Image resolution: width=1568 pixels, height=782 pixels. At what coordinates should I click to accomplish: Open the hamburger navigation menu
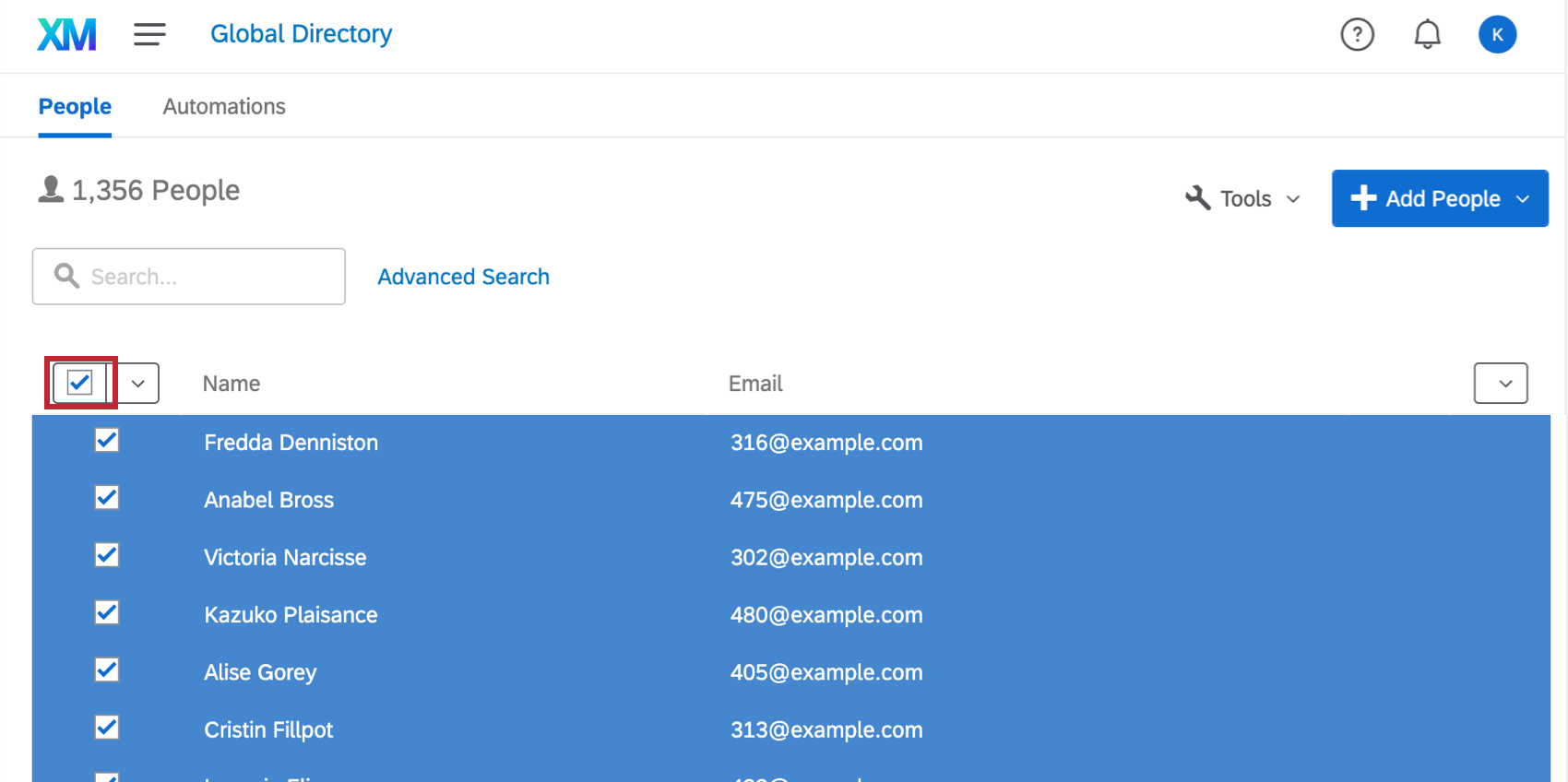point(149,35)
